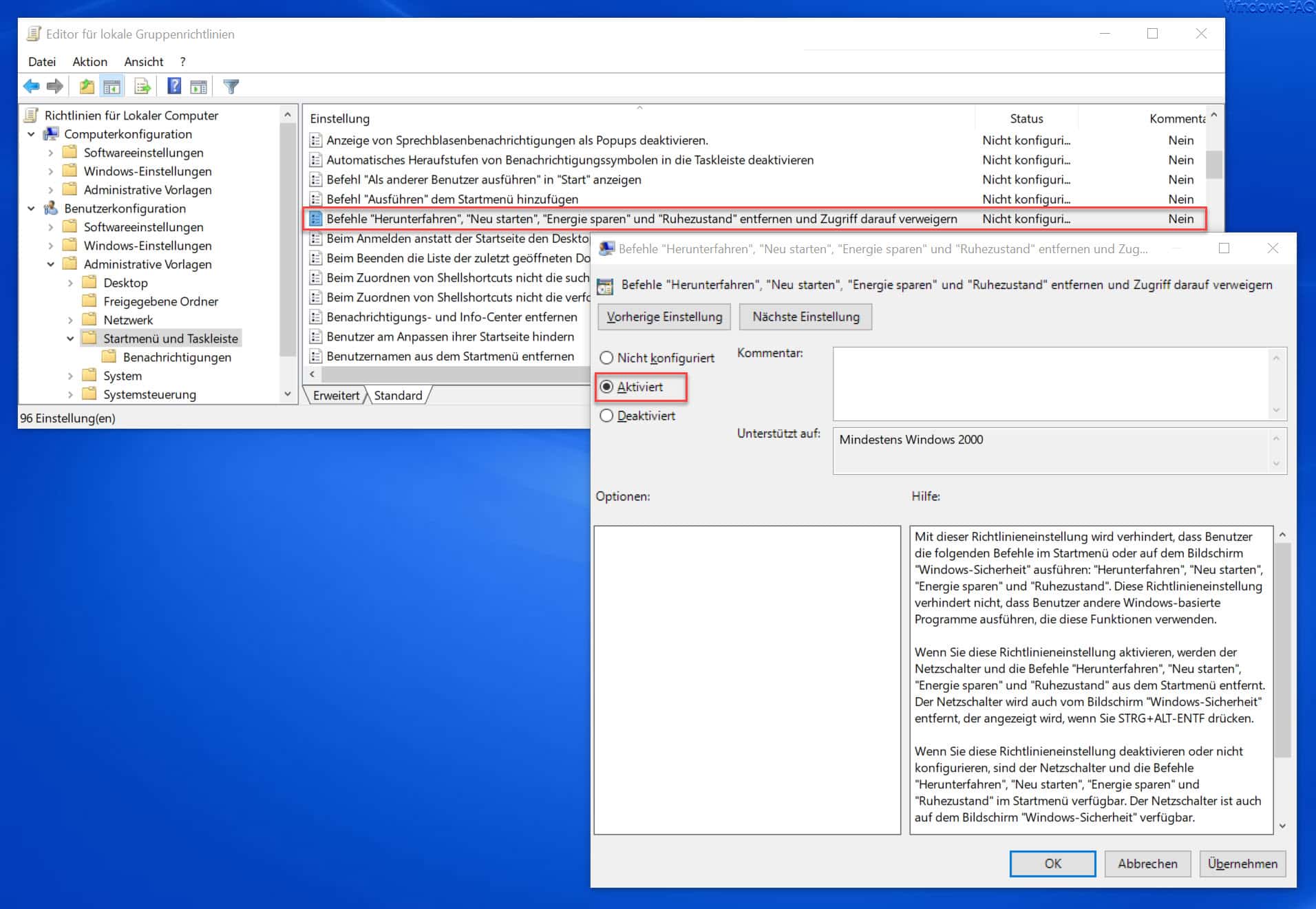Image resolution: width=1316 pixels, height=909 pixels.
Task: Click the Freigegebene Ordner folder icon
Action: [89, 301]
